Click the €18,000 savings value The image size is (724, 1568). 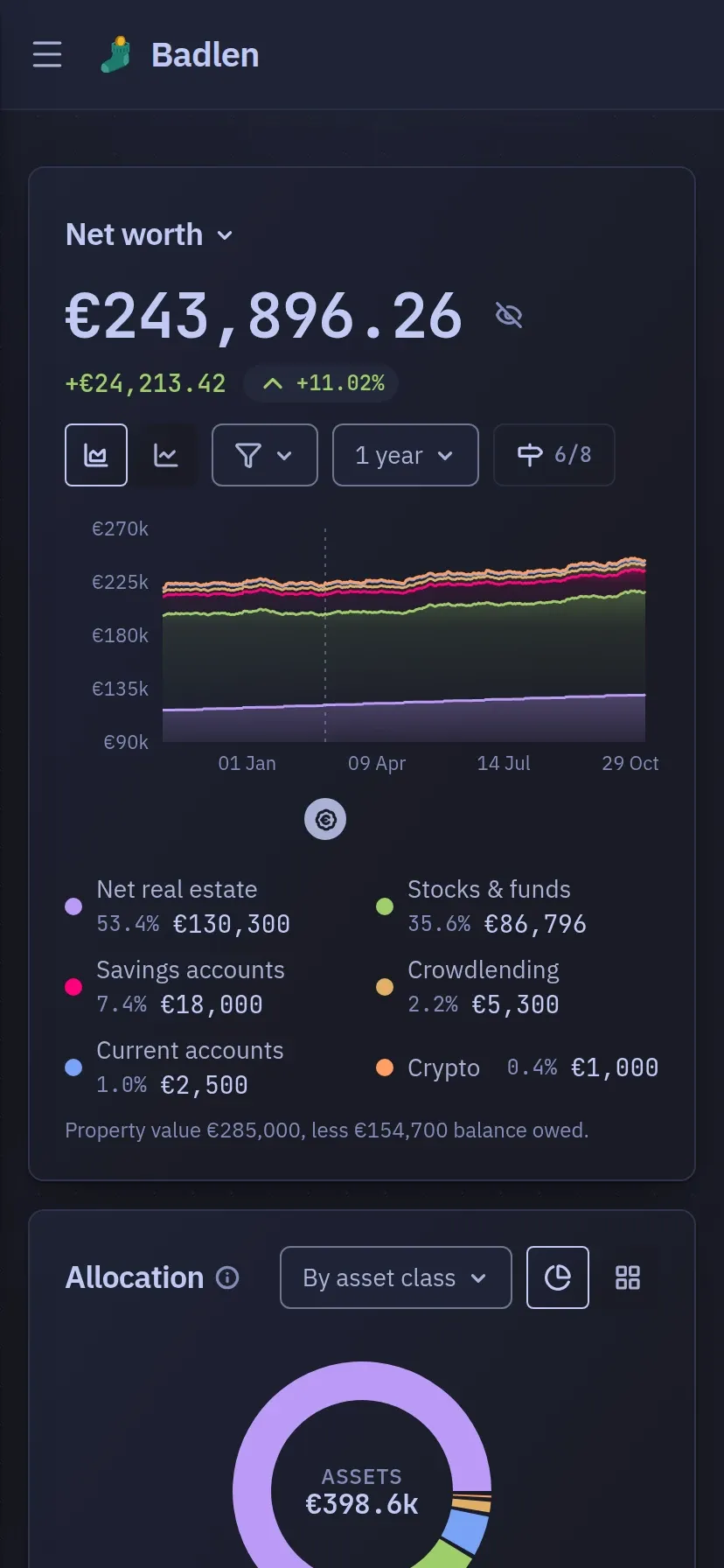[x=212, y=1004]
